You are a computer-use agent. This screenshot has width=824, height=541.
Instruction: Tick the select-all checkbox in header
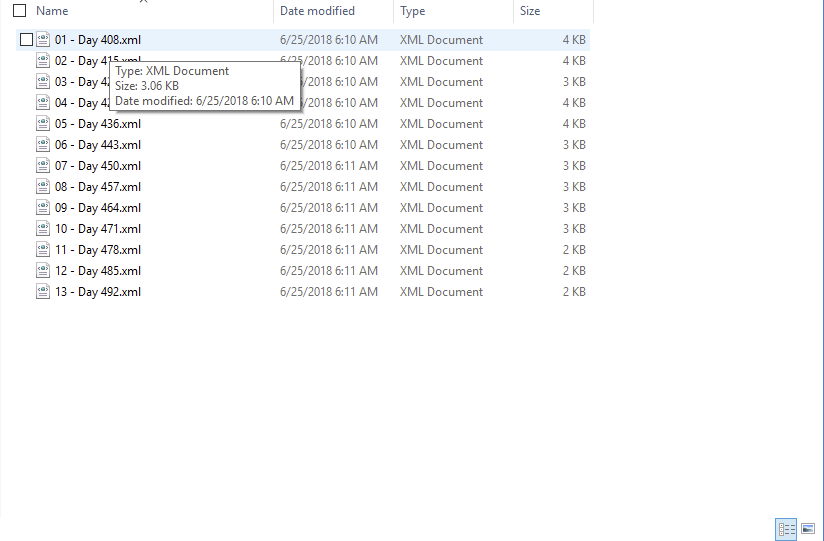19,11
